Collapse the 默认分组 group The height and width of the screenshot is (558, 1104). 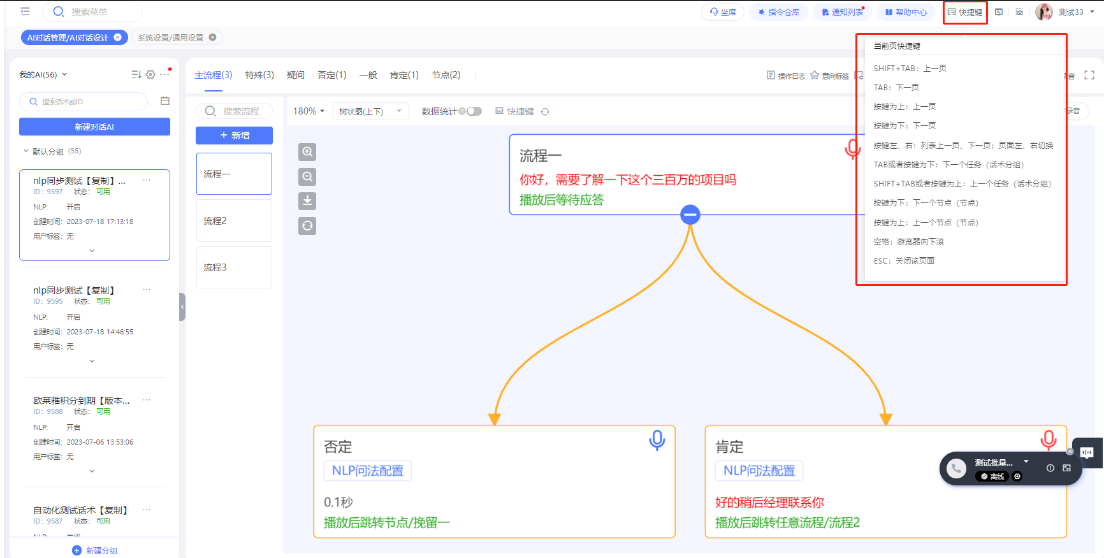click(26, 151)
